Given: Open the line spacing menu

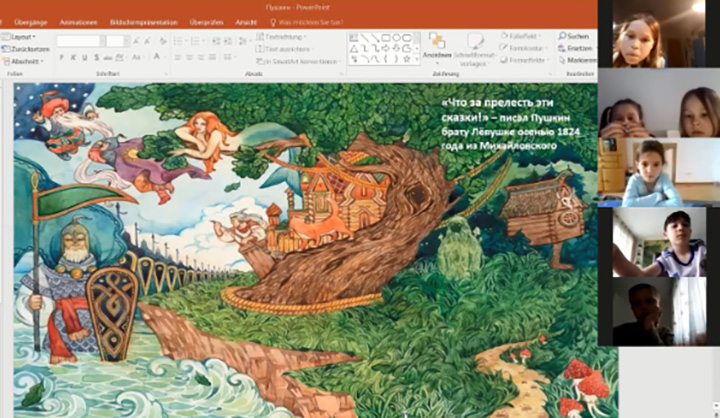Looking at the screenshot, I should [x=243, y=41].
